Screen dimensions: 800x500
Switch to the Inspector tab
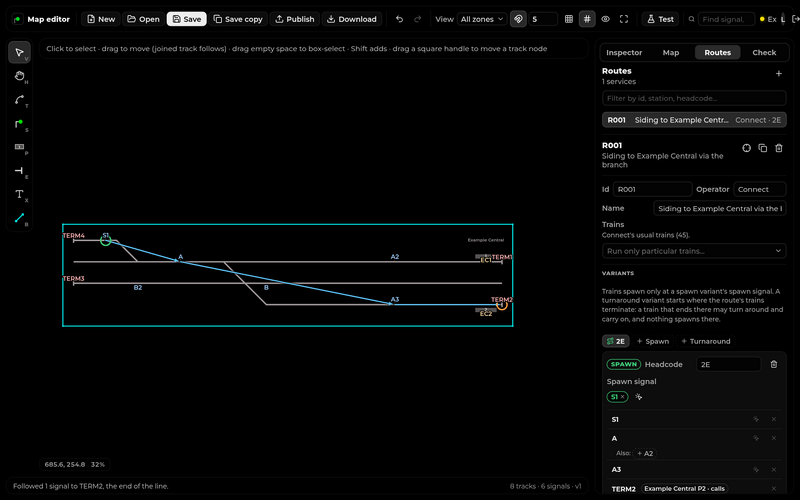(x=623, y=53)
